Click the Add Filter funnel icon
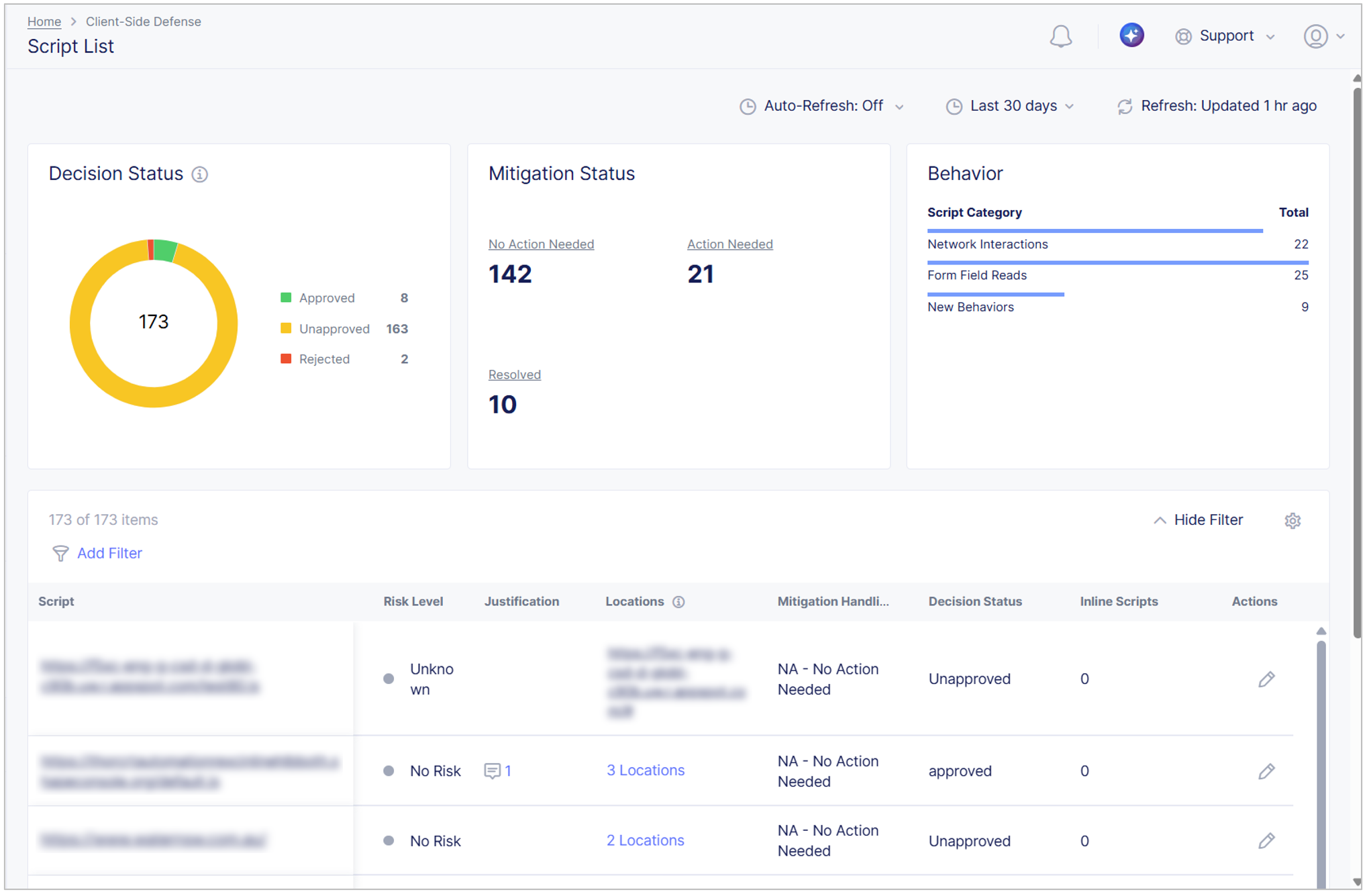The height and width of the screenshot is (896, 1369). 60,553
